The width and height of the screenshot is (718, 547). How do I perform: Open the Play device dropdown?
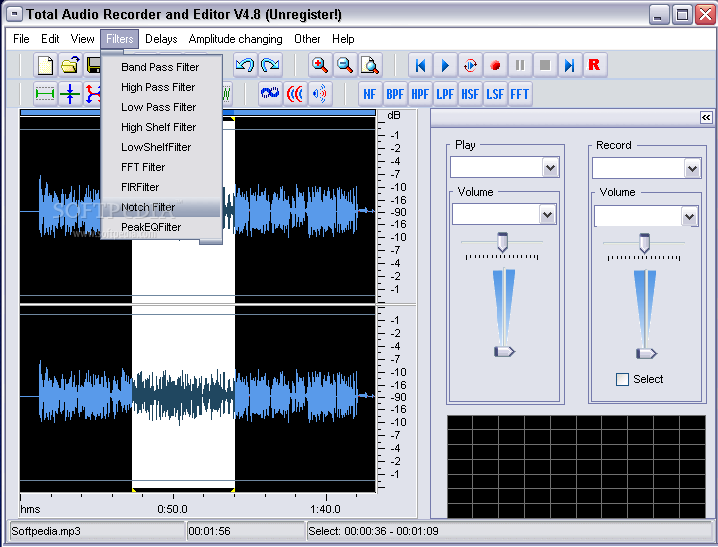[x=550, y=168]
